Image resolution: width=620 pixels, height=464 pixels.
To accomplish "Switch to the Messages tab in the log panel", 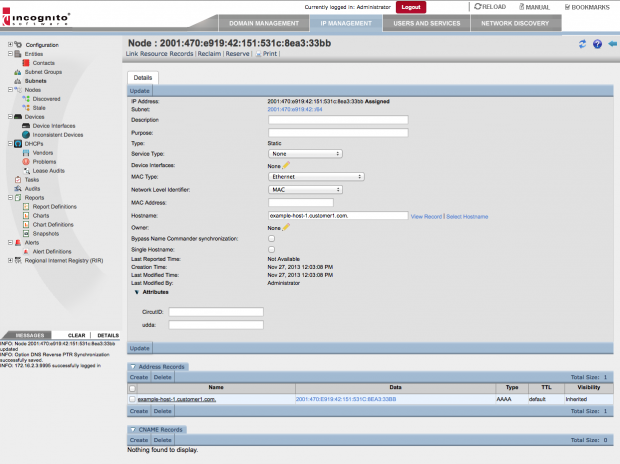I will point(30,335).
